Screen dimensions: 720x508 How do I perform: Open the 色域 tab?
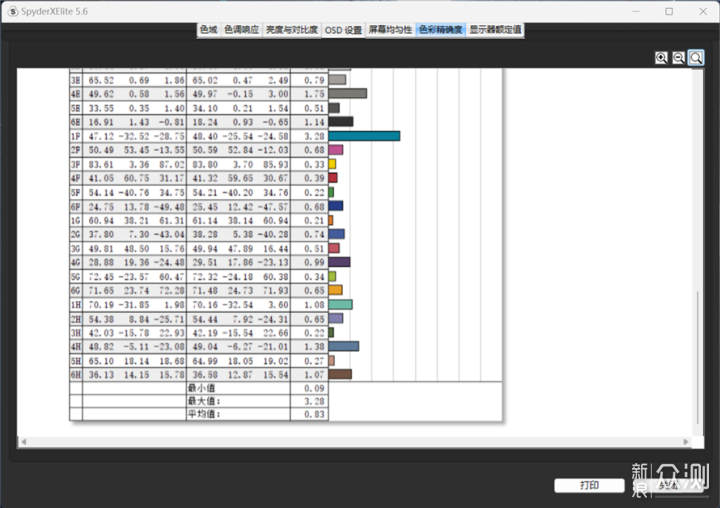coord(208,30)
